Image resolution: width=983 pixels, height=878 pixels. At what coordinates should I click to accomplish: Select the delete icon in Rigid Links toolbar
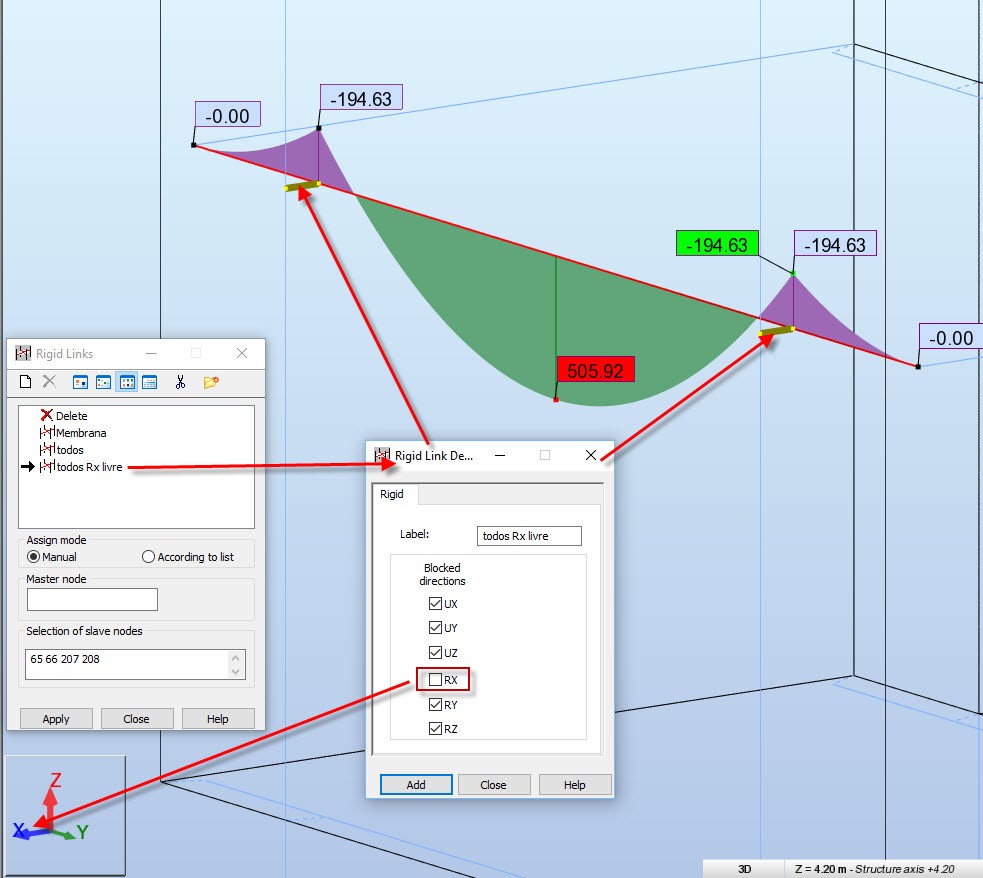49,381
